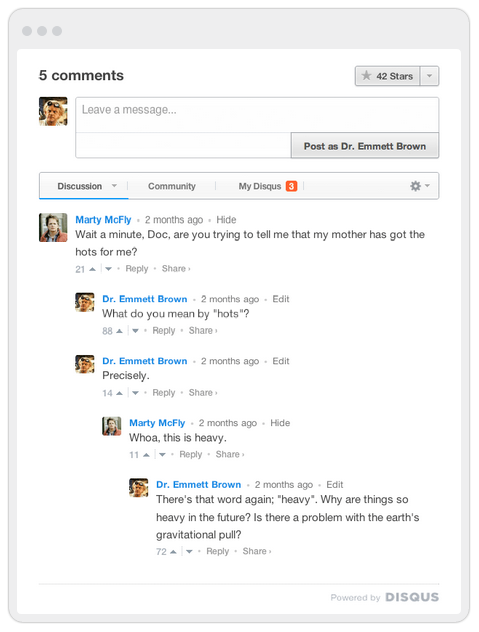Open the My Disqus tab

[x=260, y=186]
